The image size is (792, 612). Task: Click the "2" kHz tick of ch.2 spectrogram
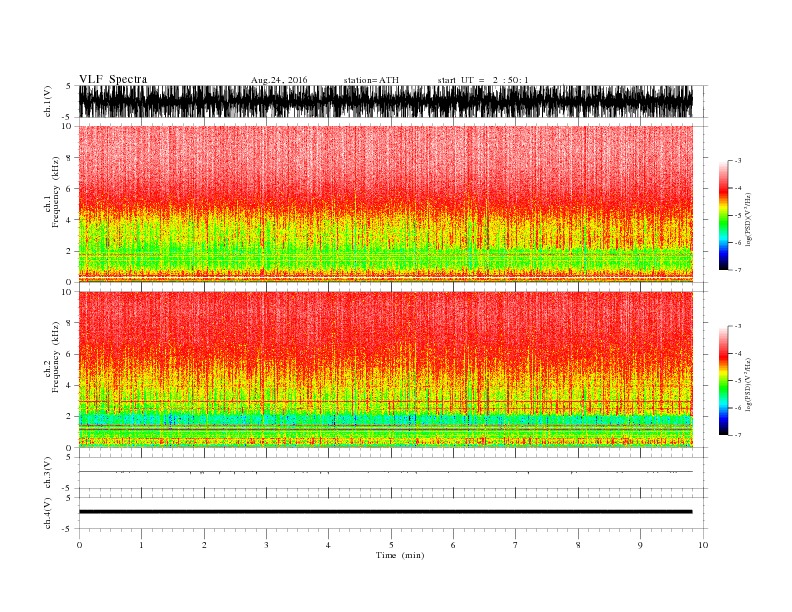click(x=69, y=417)
